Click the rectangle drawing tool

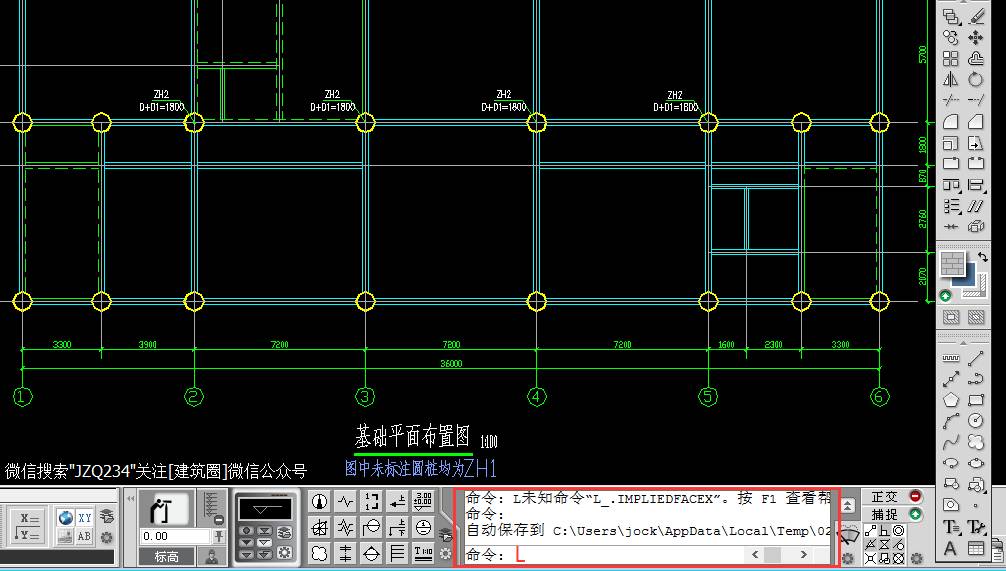coord(976,400)
